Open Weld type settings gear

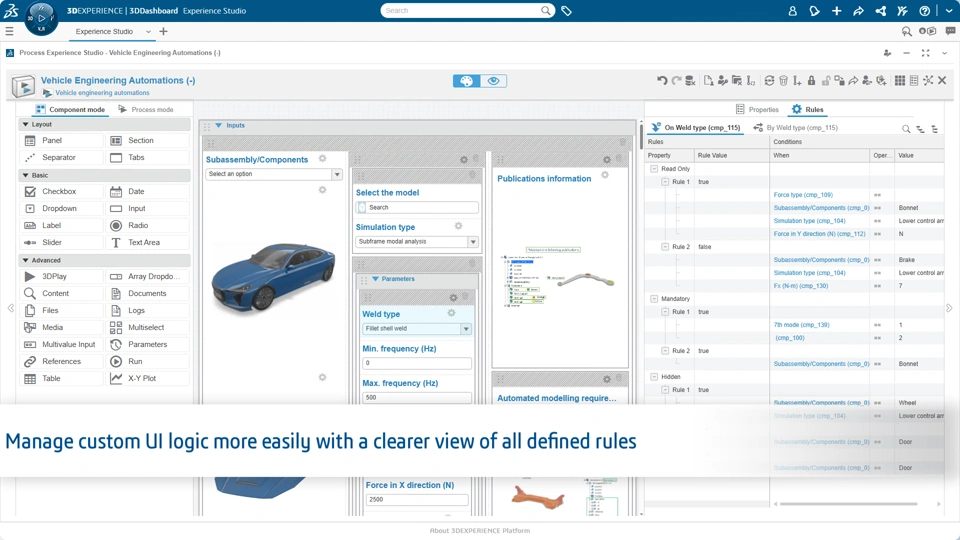coord(451,313)
